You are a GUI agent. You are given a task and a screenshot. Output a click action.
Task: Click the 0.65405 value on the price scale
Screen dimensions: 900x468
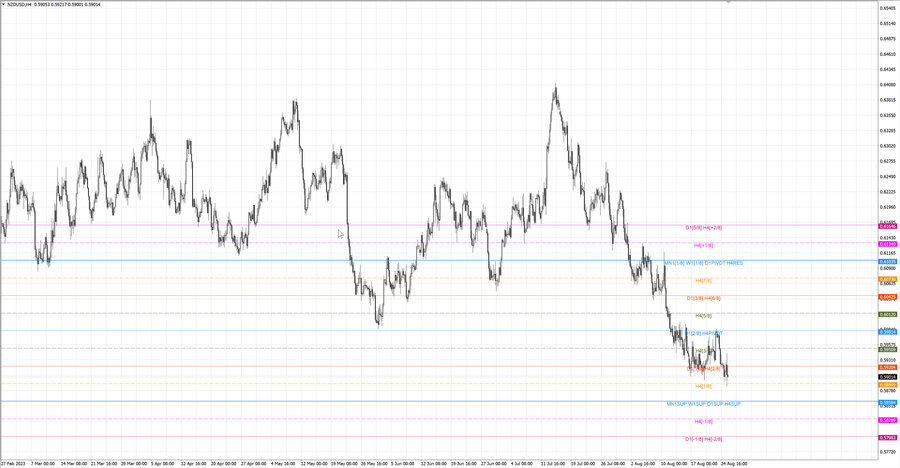pyautogui.click(x=888, y=9)
